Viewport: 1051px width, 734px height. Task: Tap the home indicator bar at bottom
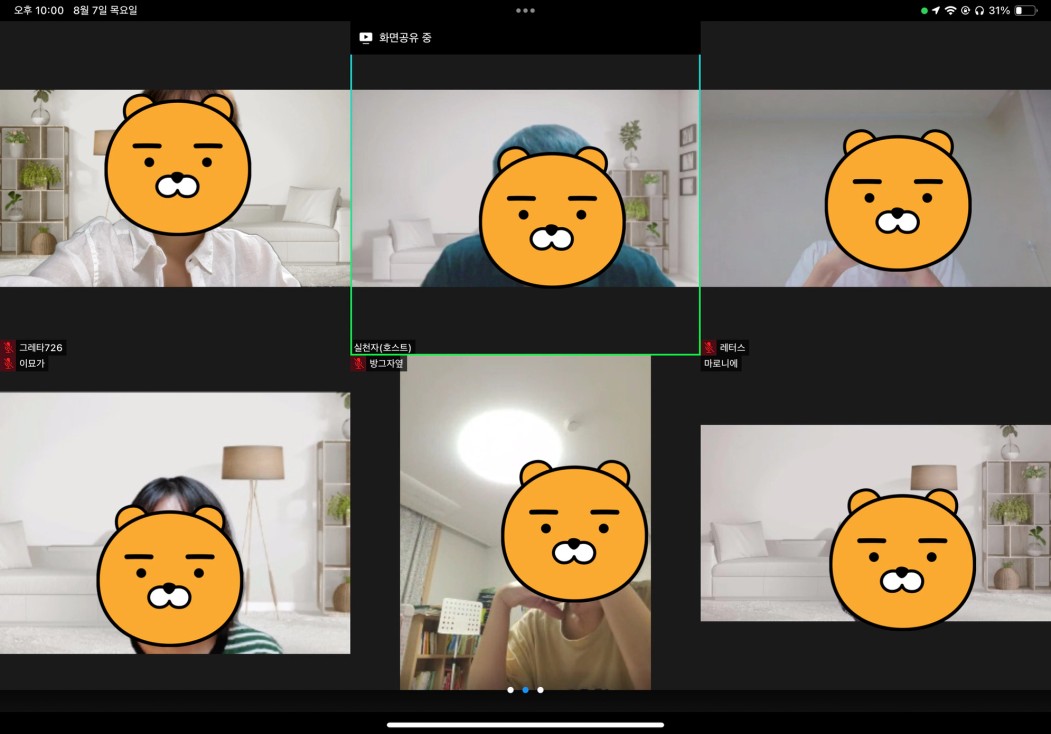pos(526,725)
